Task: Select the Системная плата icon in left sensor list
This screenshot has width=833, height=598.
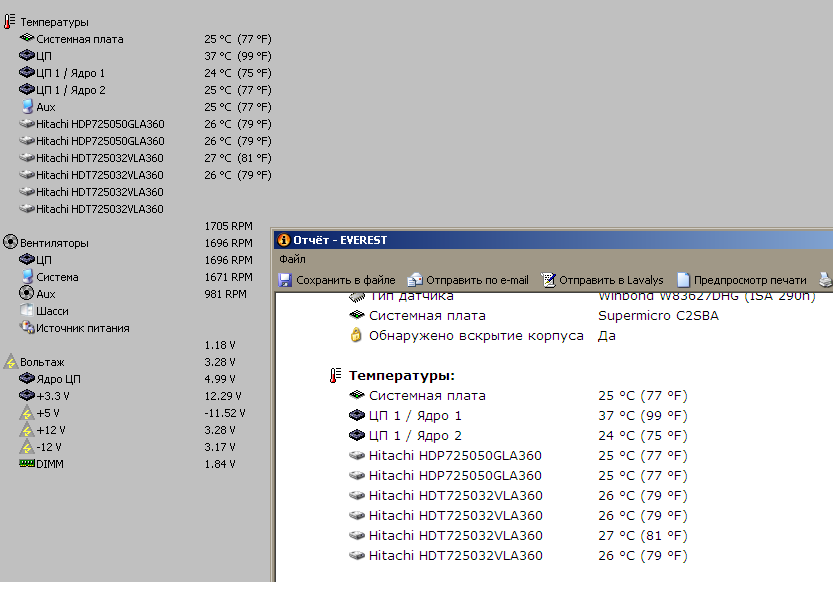Action: tap(27, 38)
